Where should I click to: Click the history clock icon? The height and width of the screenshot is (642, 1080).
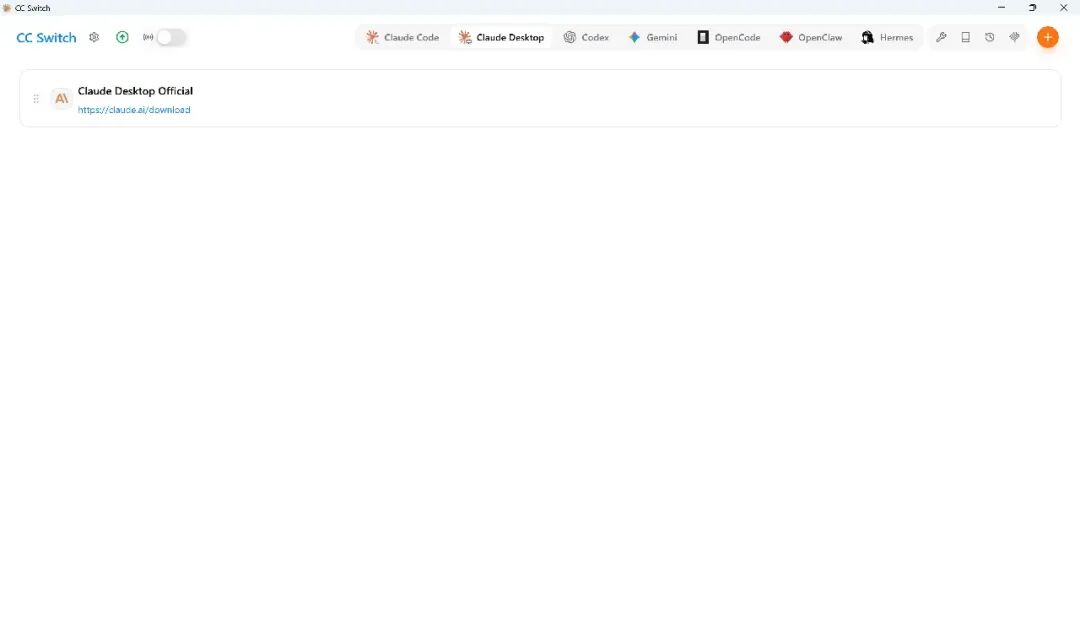click(990, 37)
